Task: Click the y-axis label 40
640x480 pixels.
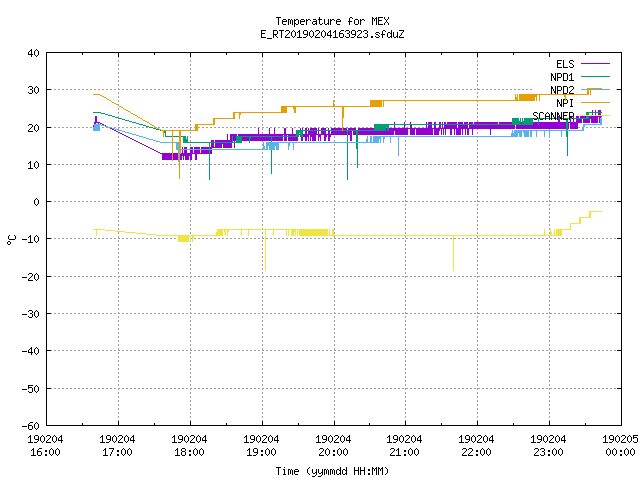Action: tap(33, 53)
